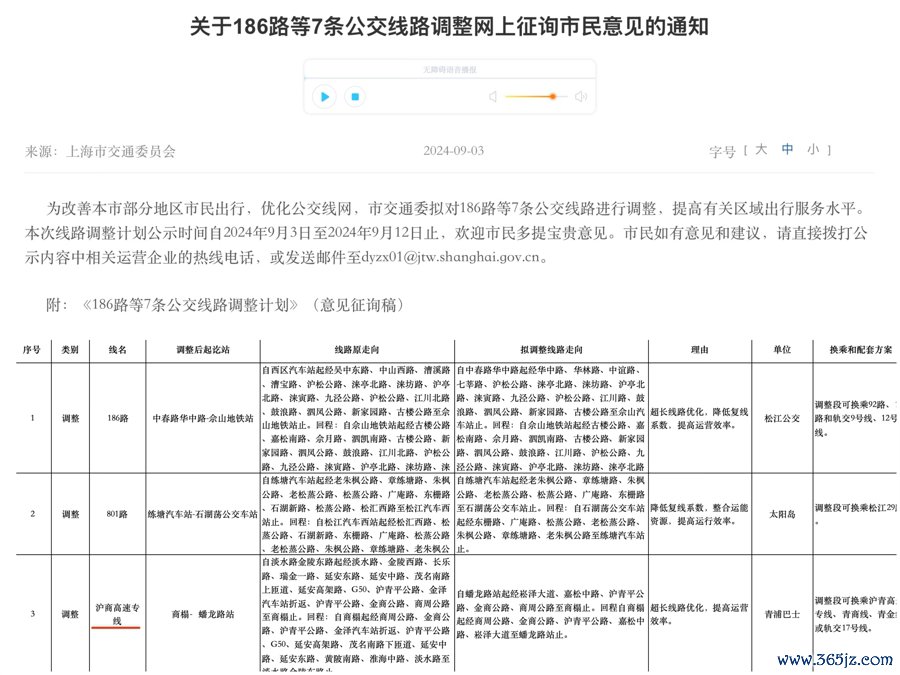Click the attachment title 《186路等7条公交线路调整计划》
Viewport: 900px width, 675px height.
[x=190, y=304]
